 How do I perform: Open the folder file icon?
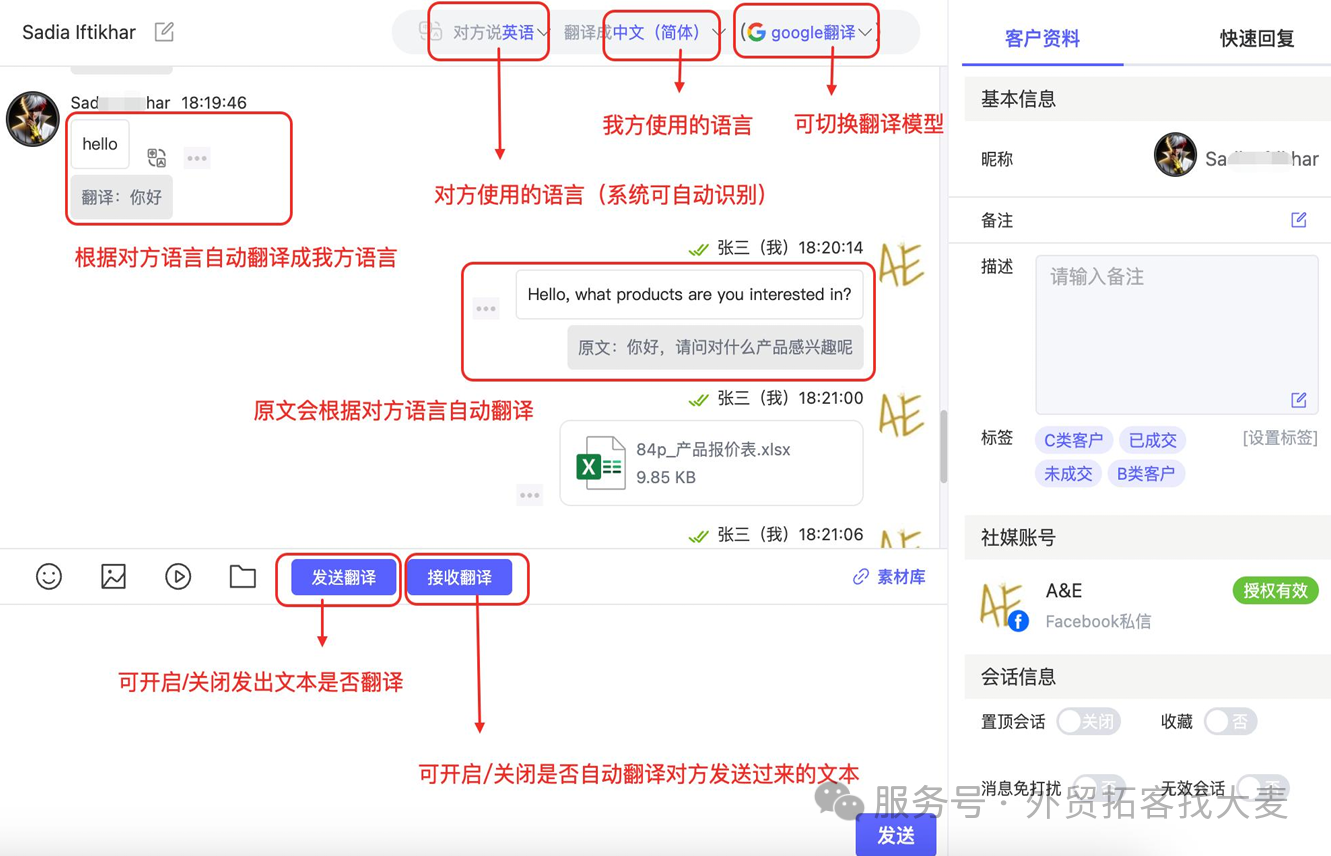pyautogui.click(x=242, y=577)
